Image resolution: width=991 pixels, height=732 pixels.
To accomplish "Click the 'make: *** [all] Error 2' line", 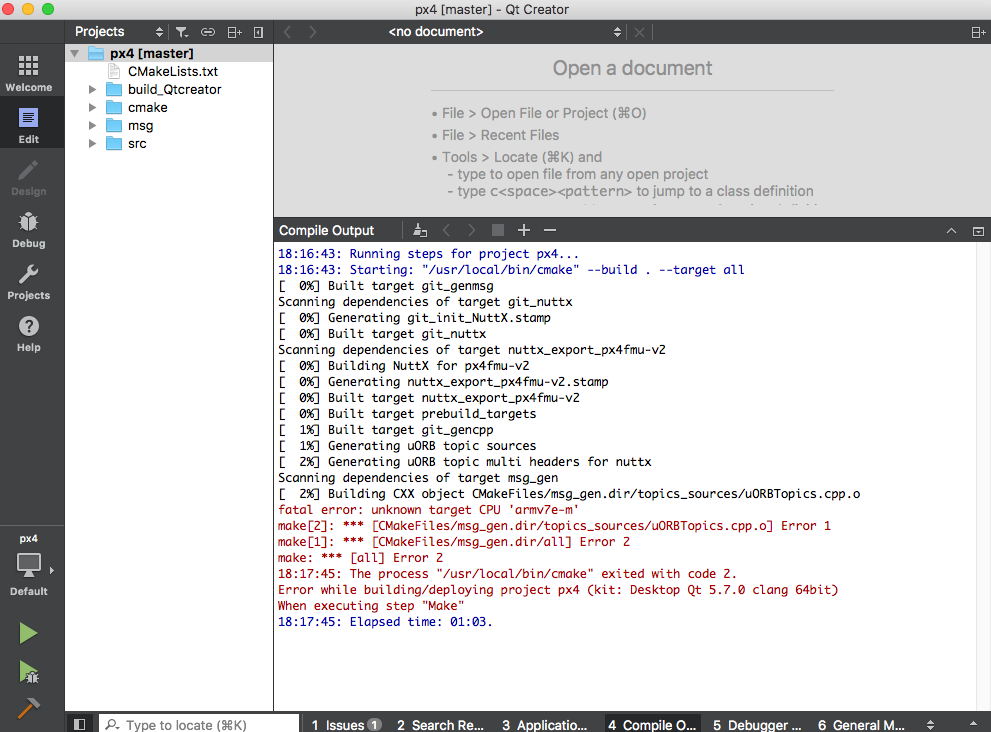I will click(360, 558).
